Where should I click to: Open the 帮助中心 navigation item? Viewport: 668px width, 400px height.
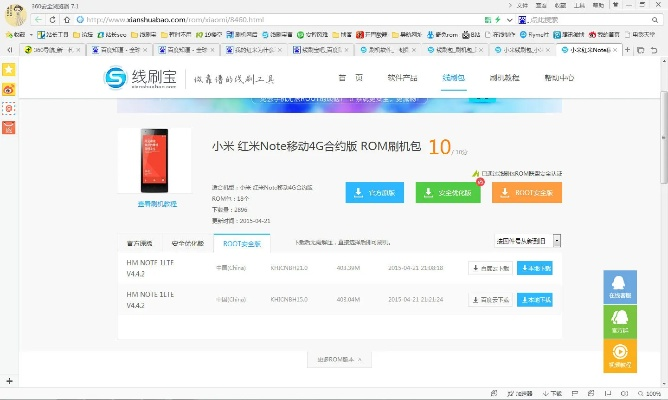point(559,78)
